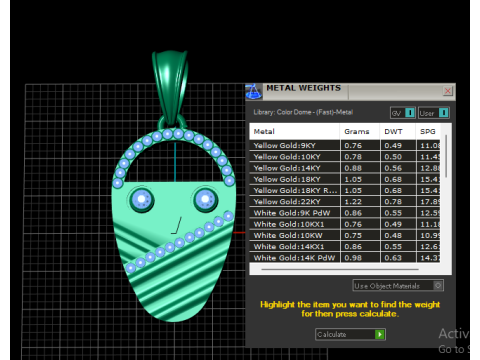Click the right round gem on pendant
Image resolution: width=480 pixels, height=360 pixels.
click(x=205, y=200)
